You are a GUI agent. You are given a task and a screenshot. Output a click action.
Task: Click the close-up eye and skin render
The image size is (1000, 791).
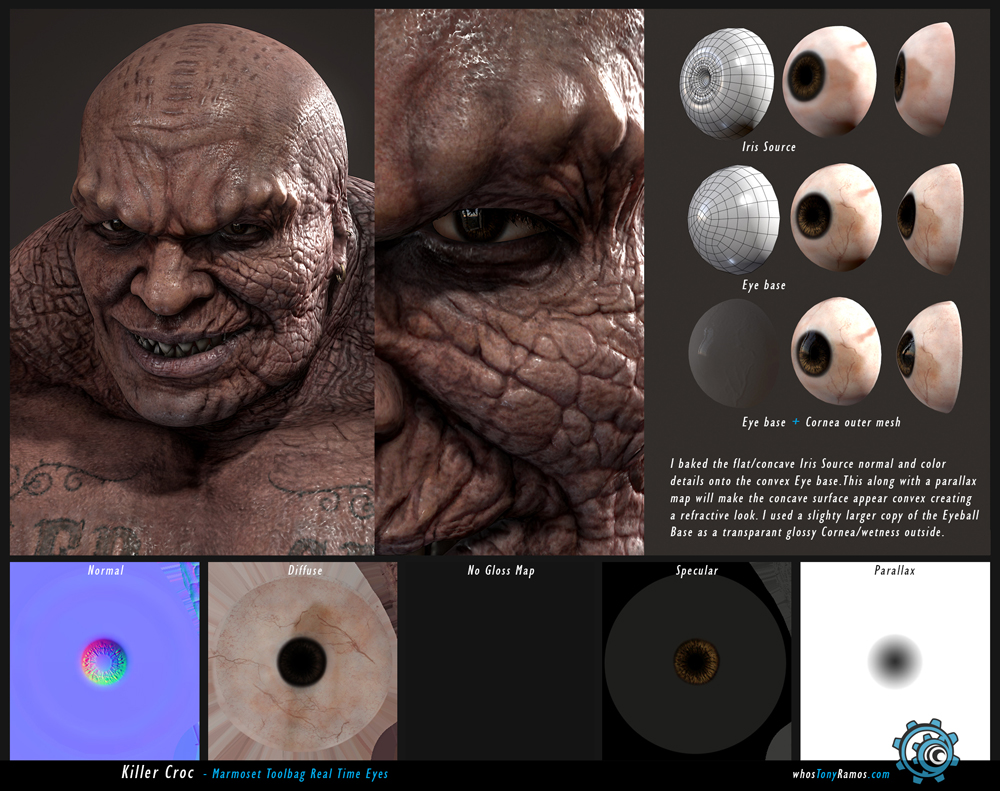click(509, 281)
